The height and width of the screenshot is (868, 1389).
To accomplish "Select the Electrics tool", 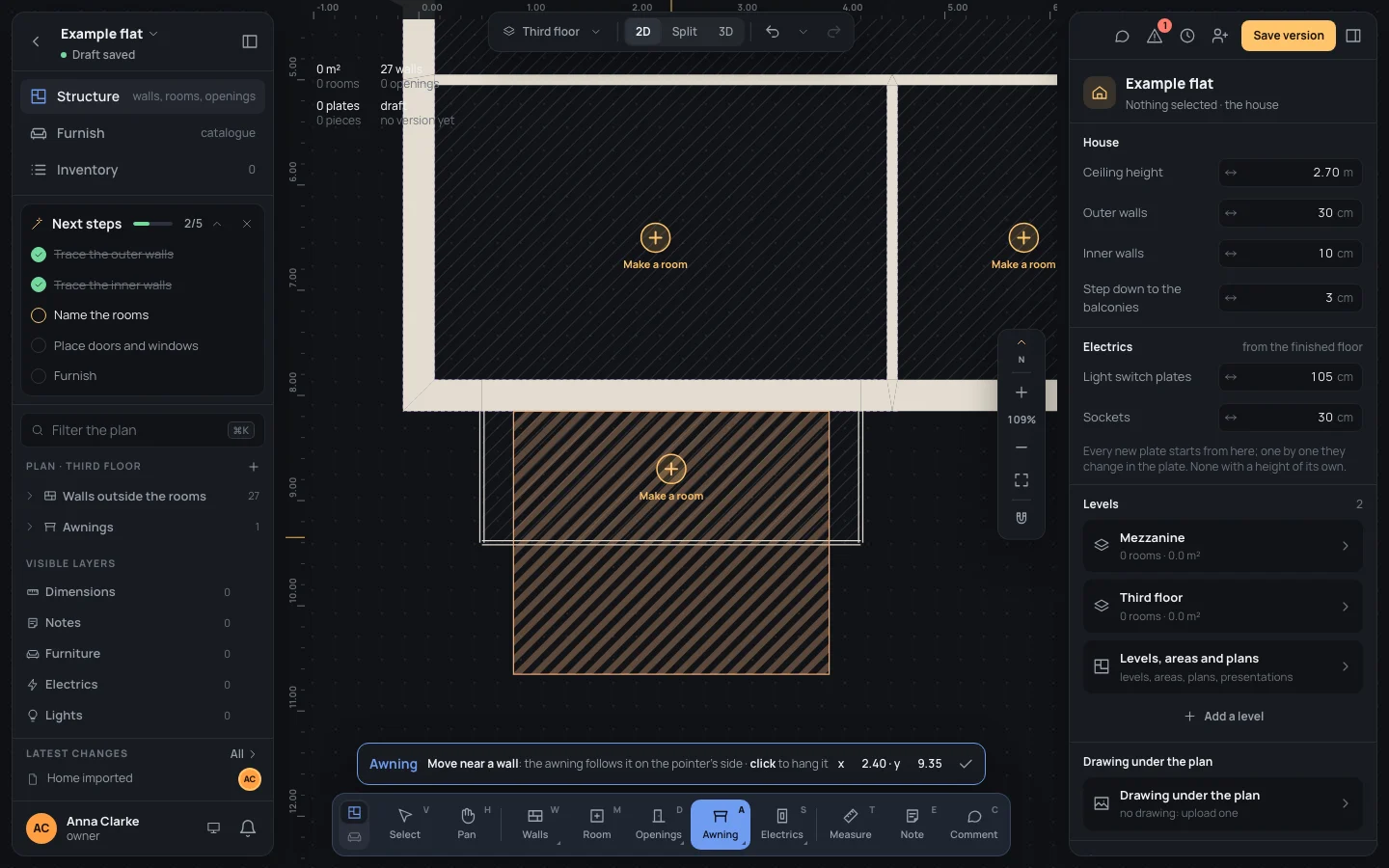I will coord(782,825).
